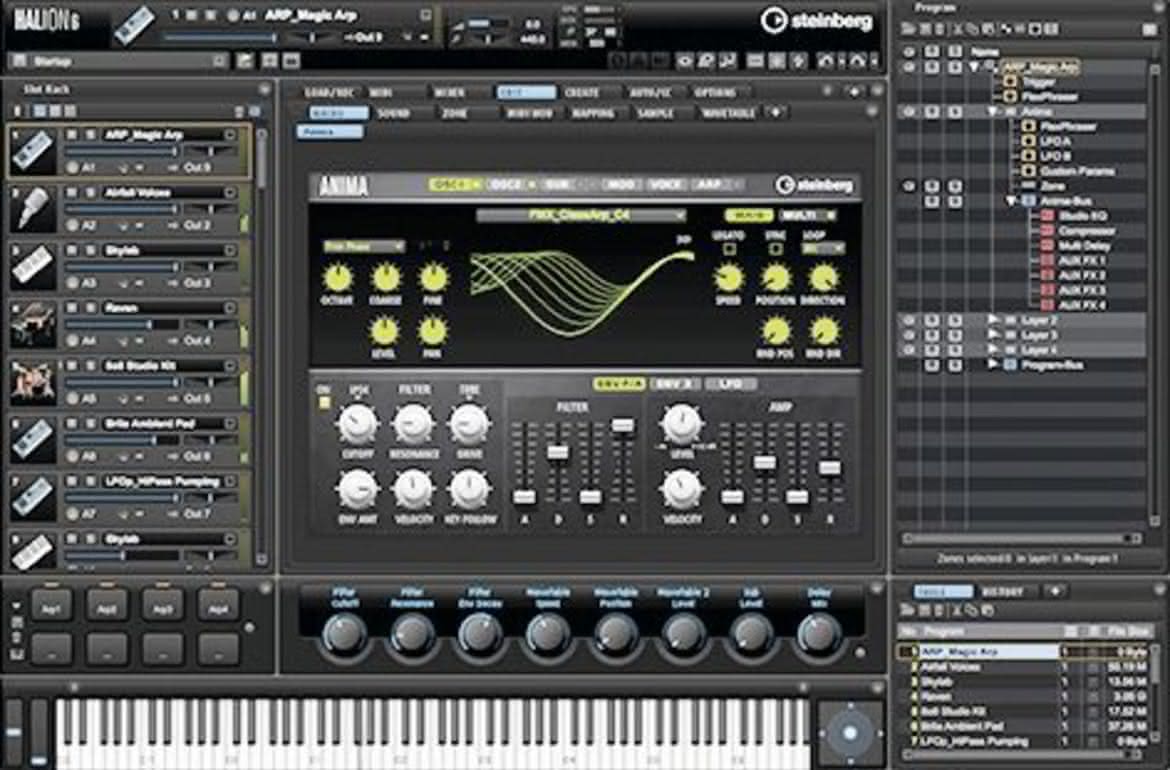Click the plus icon next to History tab
This screenshot has width=1170, height=770.
tap(1055, 592)
